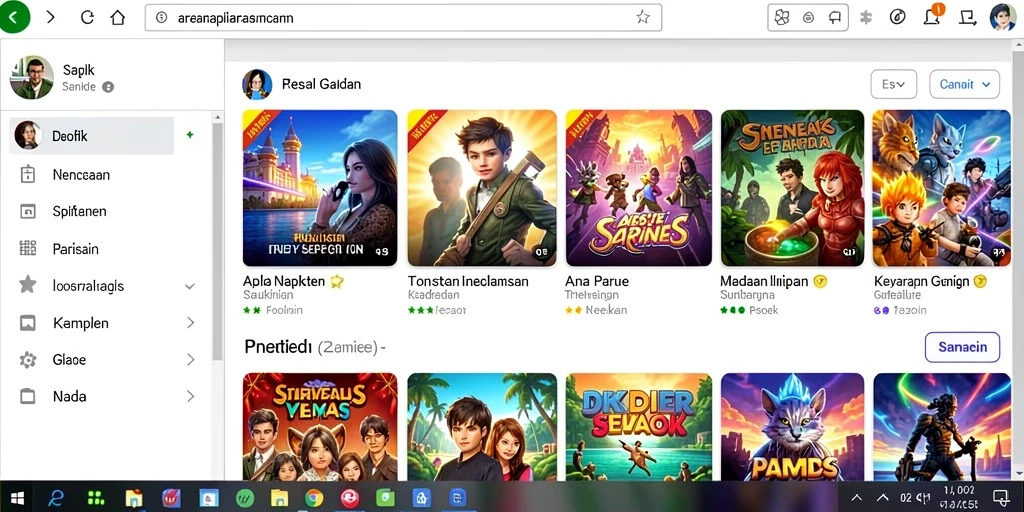The width and height of the screenshot is (1024, 512).
Task: Click the Tonstan Ineclamsan title
Action: [x=468, y=281]
